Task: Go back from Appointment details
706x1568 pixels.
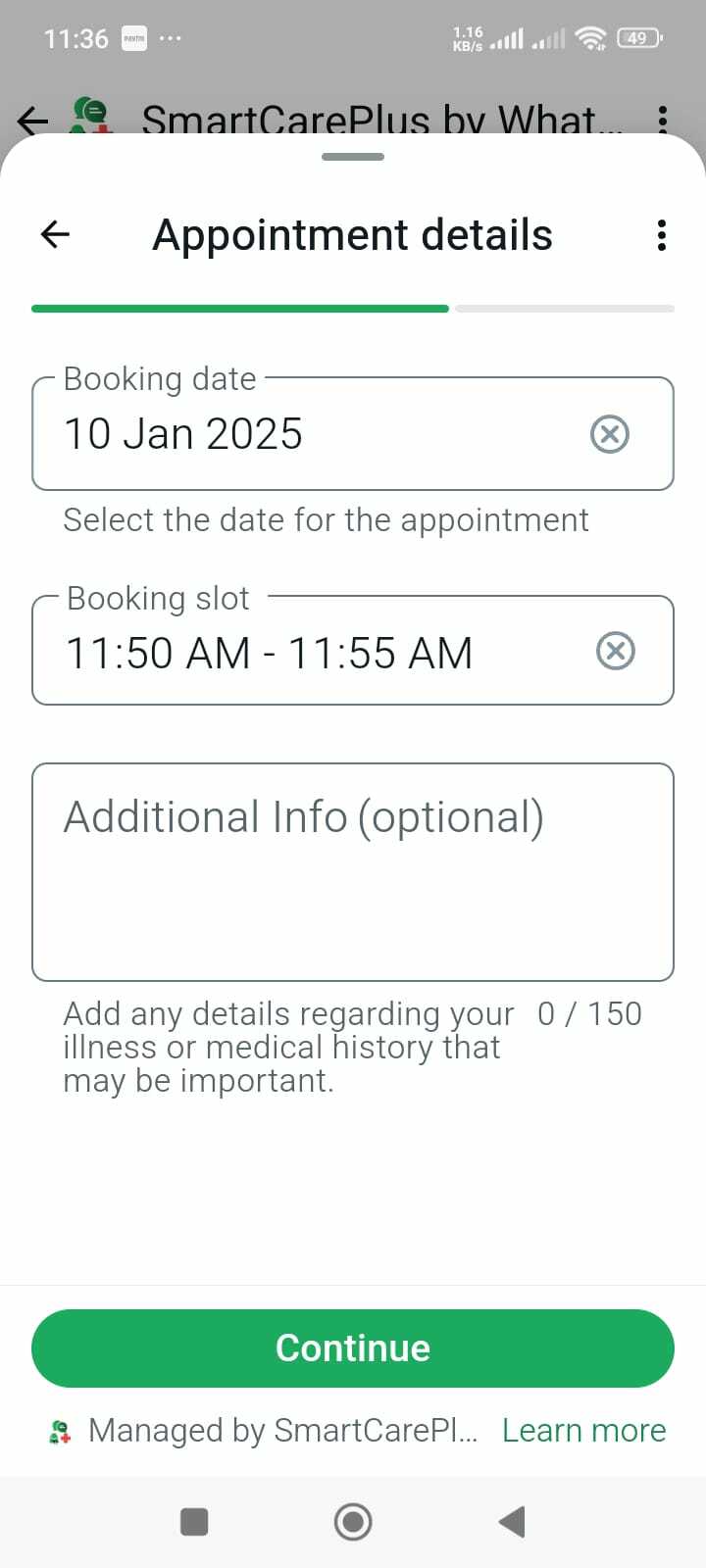Action: (x=55, y=234)
